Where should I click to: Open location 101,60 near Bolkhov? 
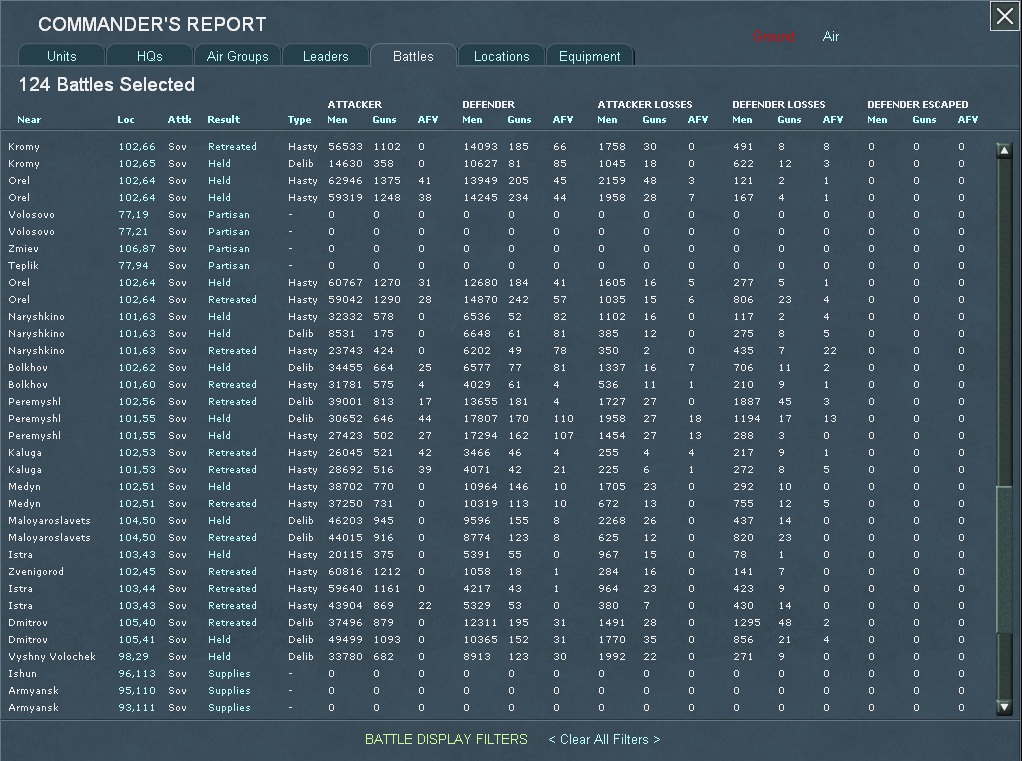137,384
